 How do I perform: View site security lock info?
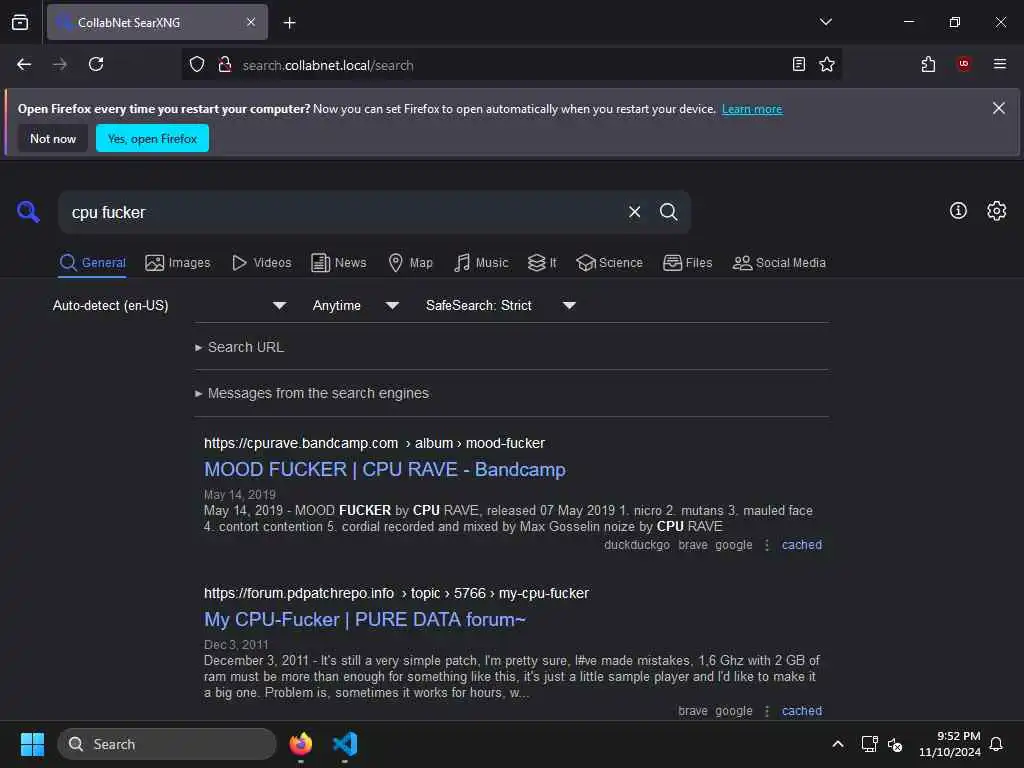(x=225, y=64)
